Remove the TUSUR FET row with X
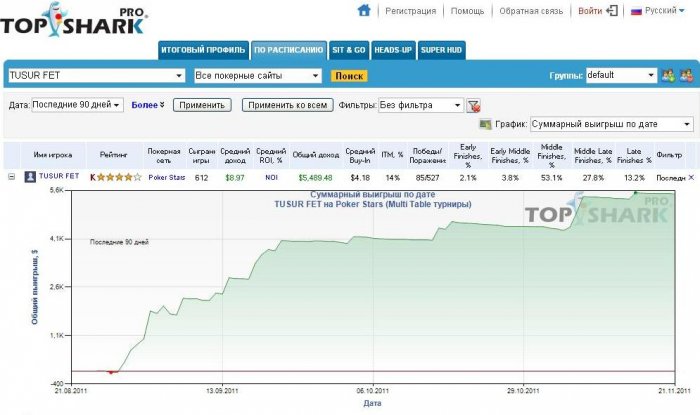Screen dimensions: 700x415 click(691, 178)
